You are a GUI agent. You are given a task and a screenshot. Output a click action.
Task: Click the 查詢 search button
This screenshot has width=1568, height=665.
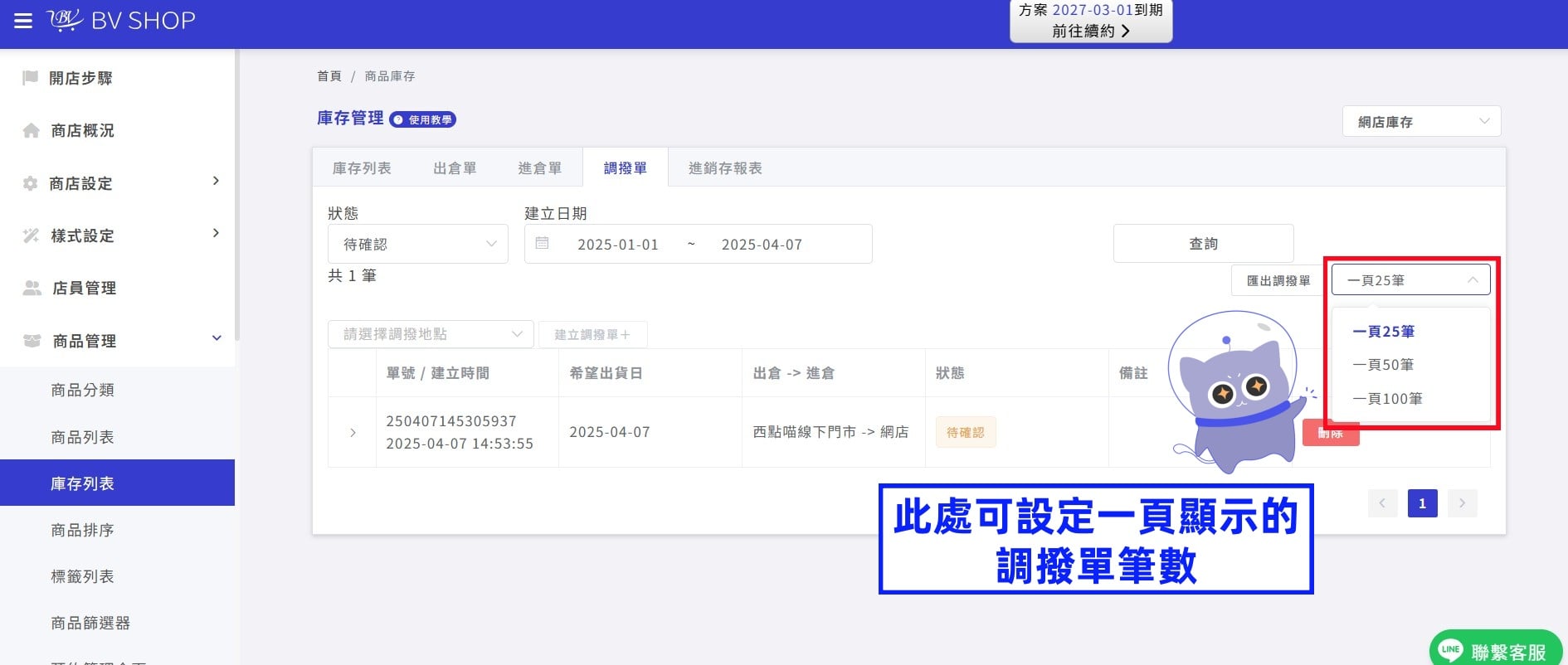point(1204,244)
